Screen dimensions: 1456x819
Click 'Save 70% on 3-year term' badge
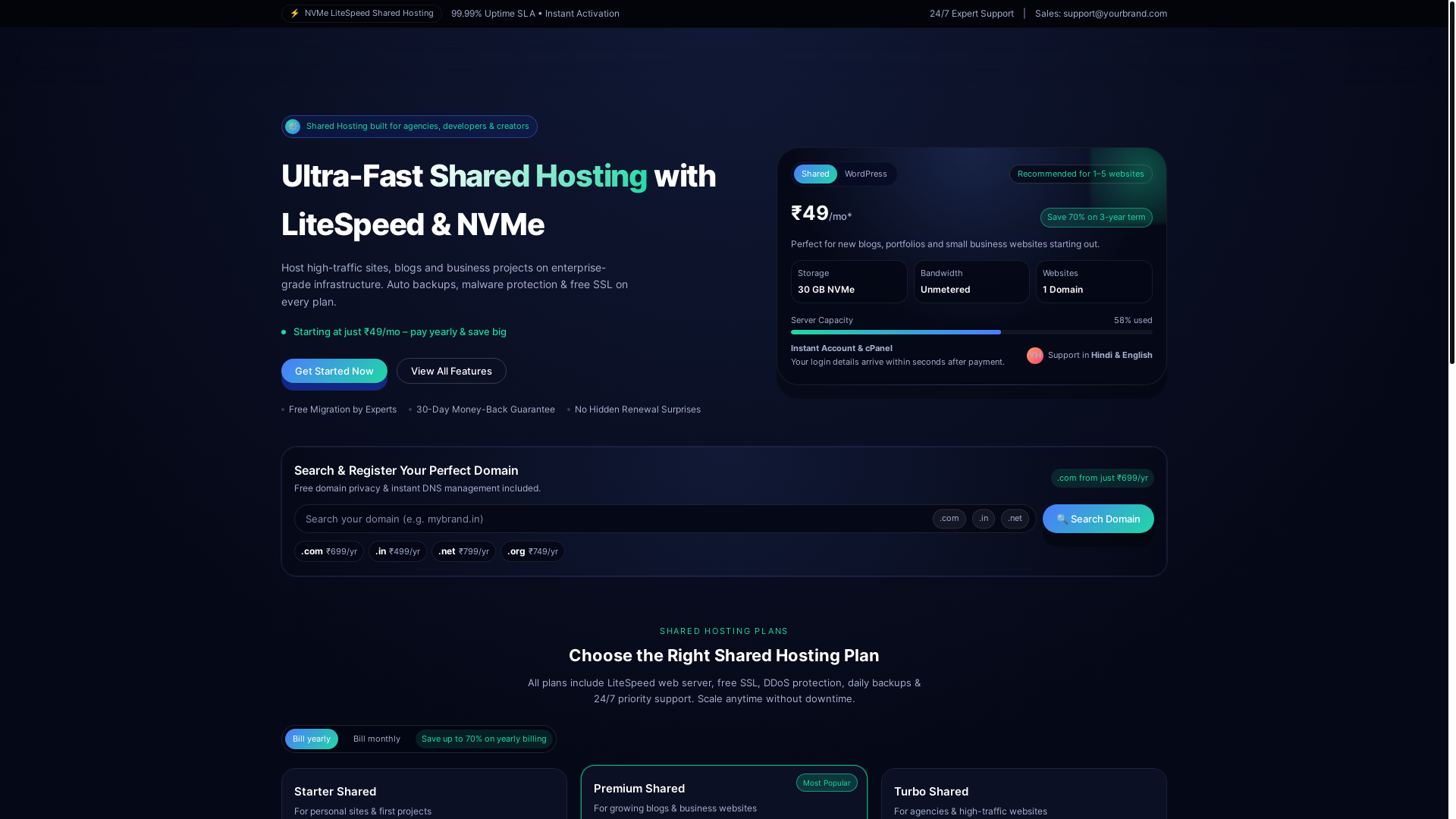[1096, 218]
